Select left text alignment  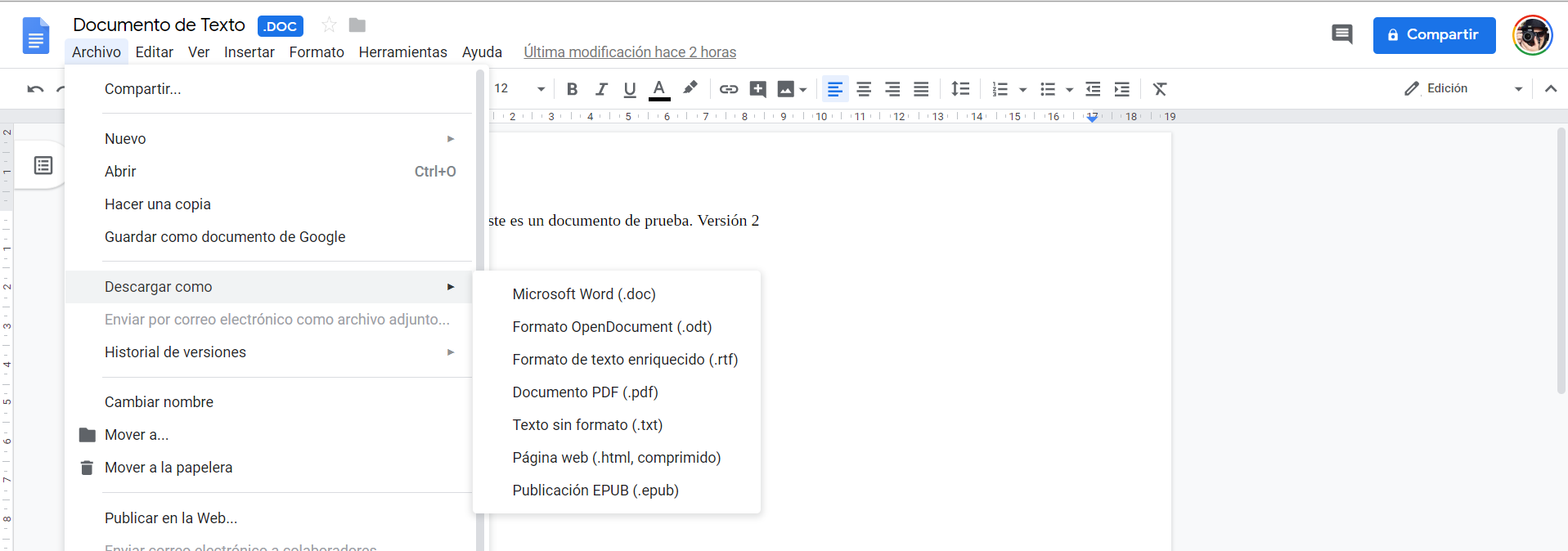pos(835,89)
